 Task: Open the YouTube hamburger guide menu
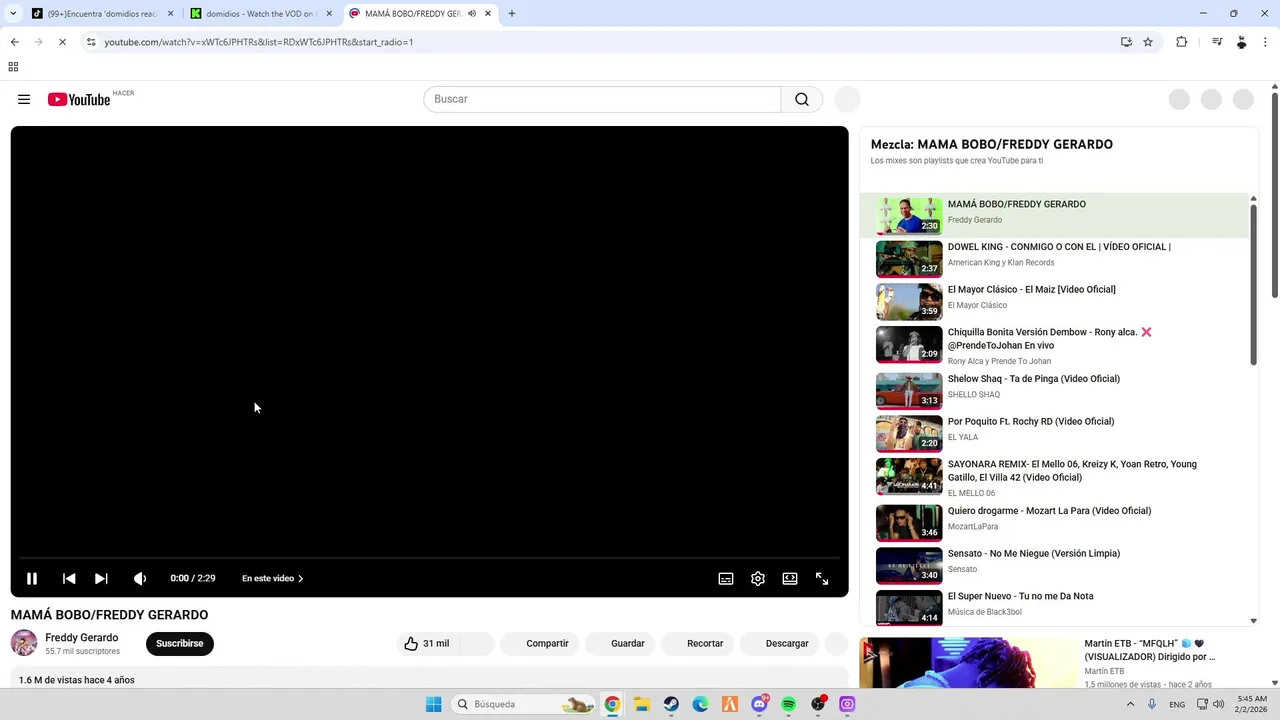click(24, 99)
